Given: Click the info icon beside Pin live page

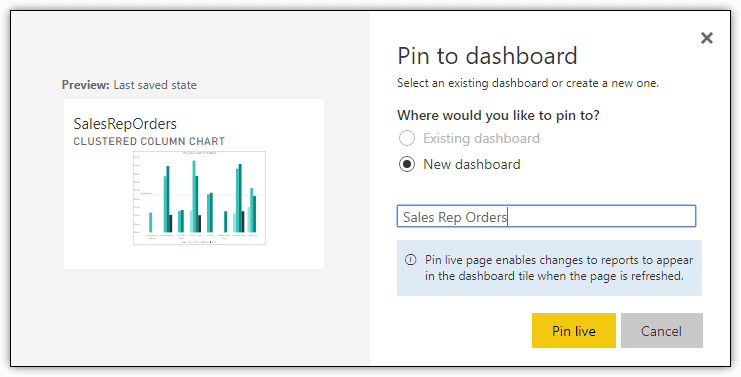Looking at the screenshot, I should point(411,260).
